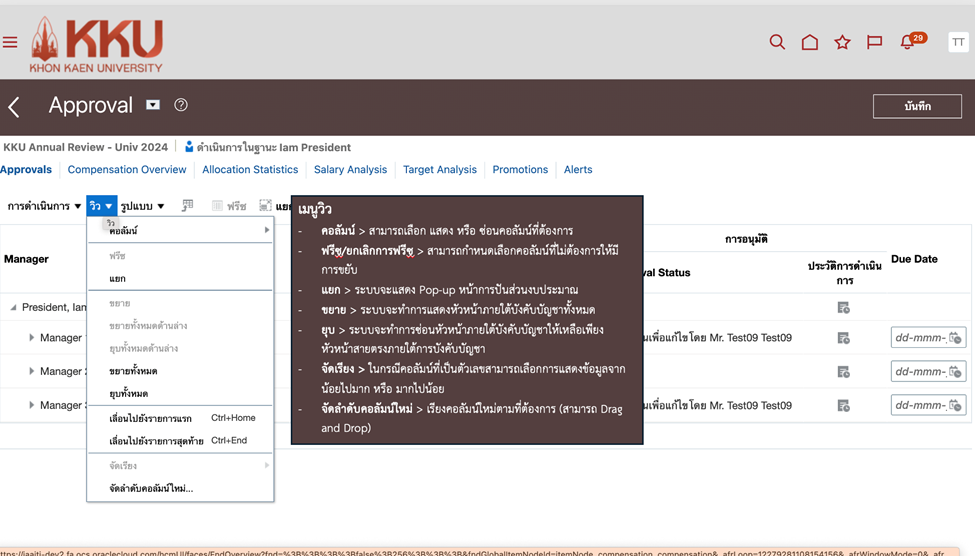Screen dimensions: 975x556
Task: Open the hamburger navigation menu
Action: point(10,42)
